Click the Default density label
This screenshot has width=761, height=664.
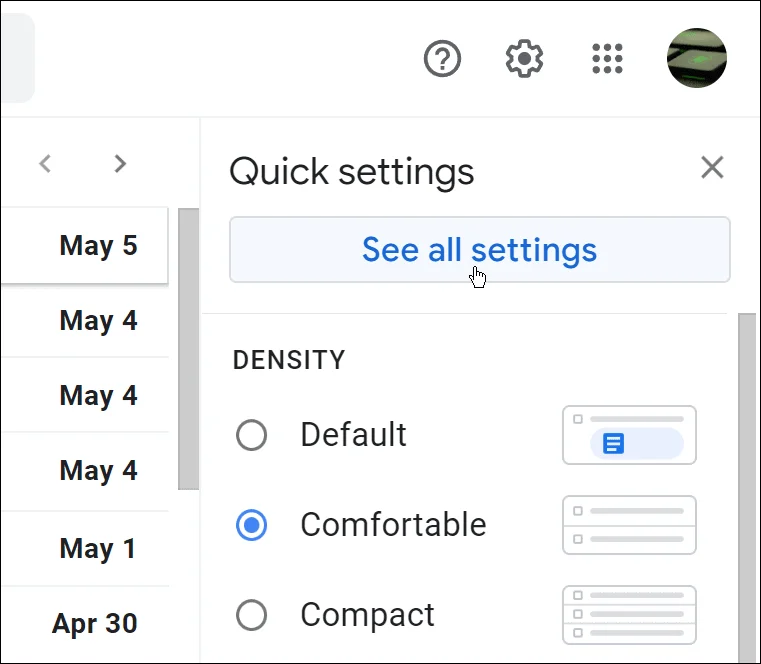[x=353, y=435]
